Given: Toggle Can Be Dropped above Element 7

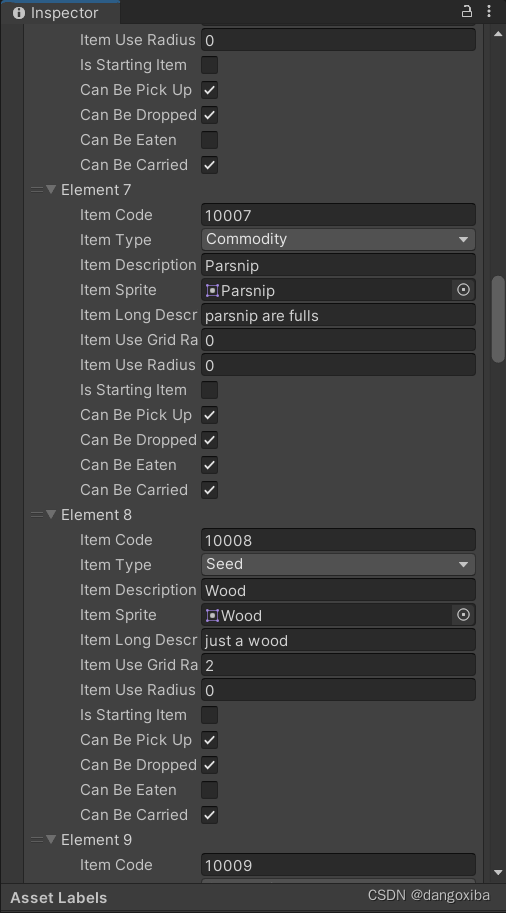Looking at the screenshot, I should [x=210, y=115].
